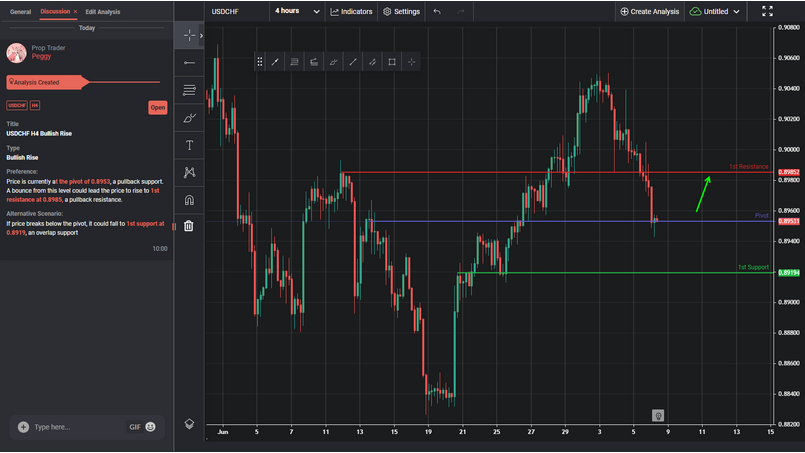The image size is (805, 453).
Task: Grab the floating toolbar drag handle
Action: [260, 62]
